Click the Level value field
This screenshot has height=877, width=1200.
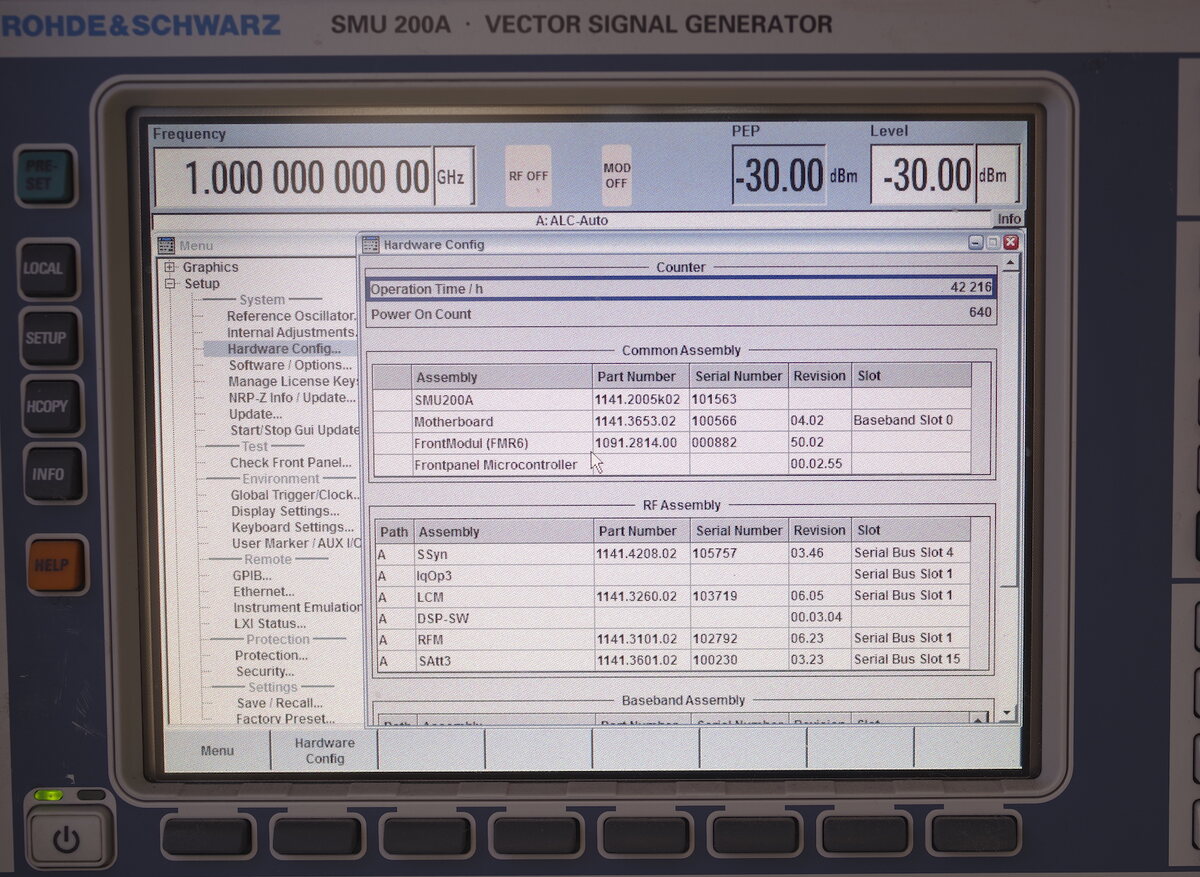point(922,176)
